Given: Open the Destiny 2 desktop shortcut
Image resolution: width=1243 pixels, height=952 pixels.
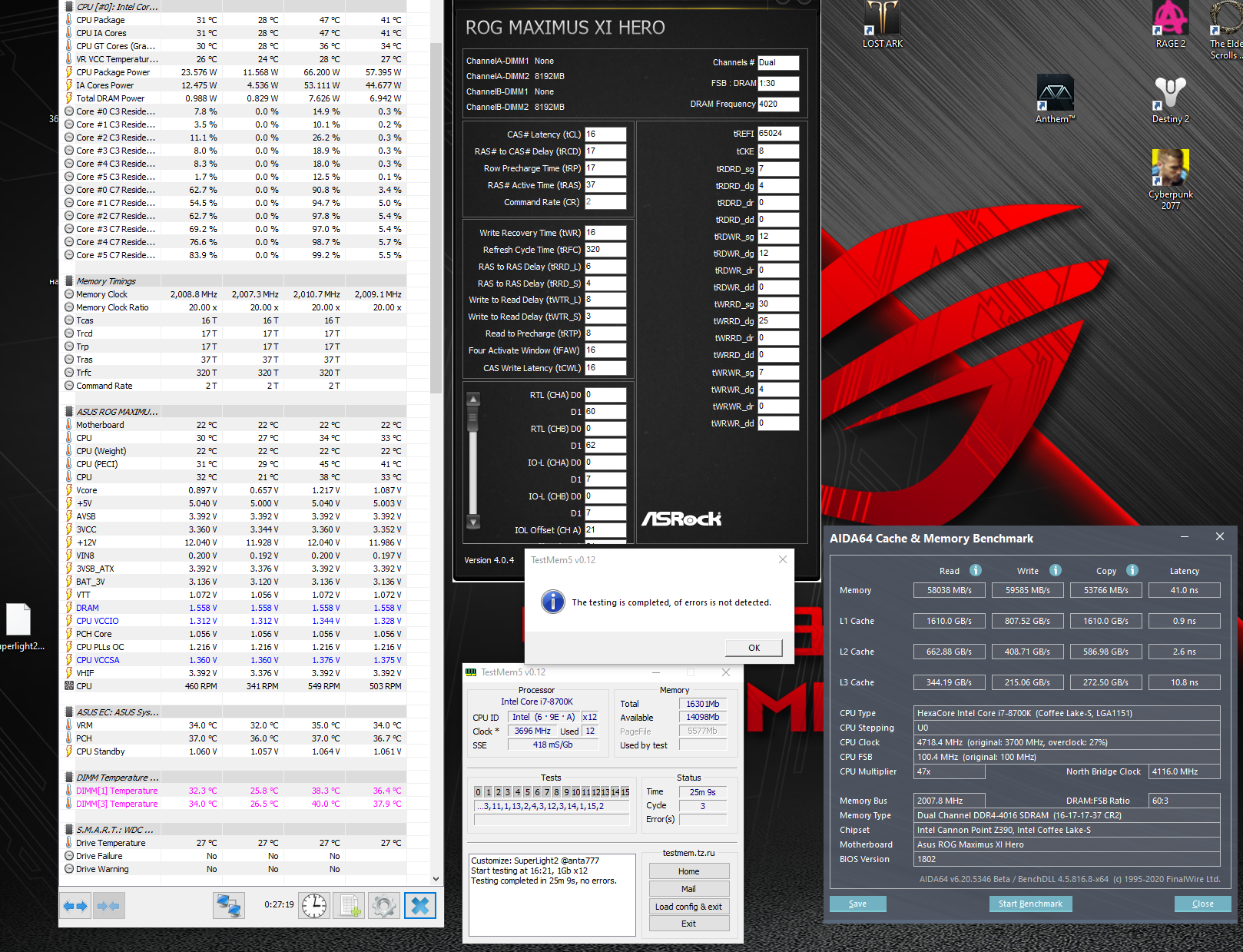Looking at the screenshot, I should 1170,99.
